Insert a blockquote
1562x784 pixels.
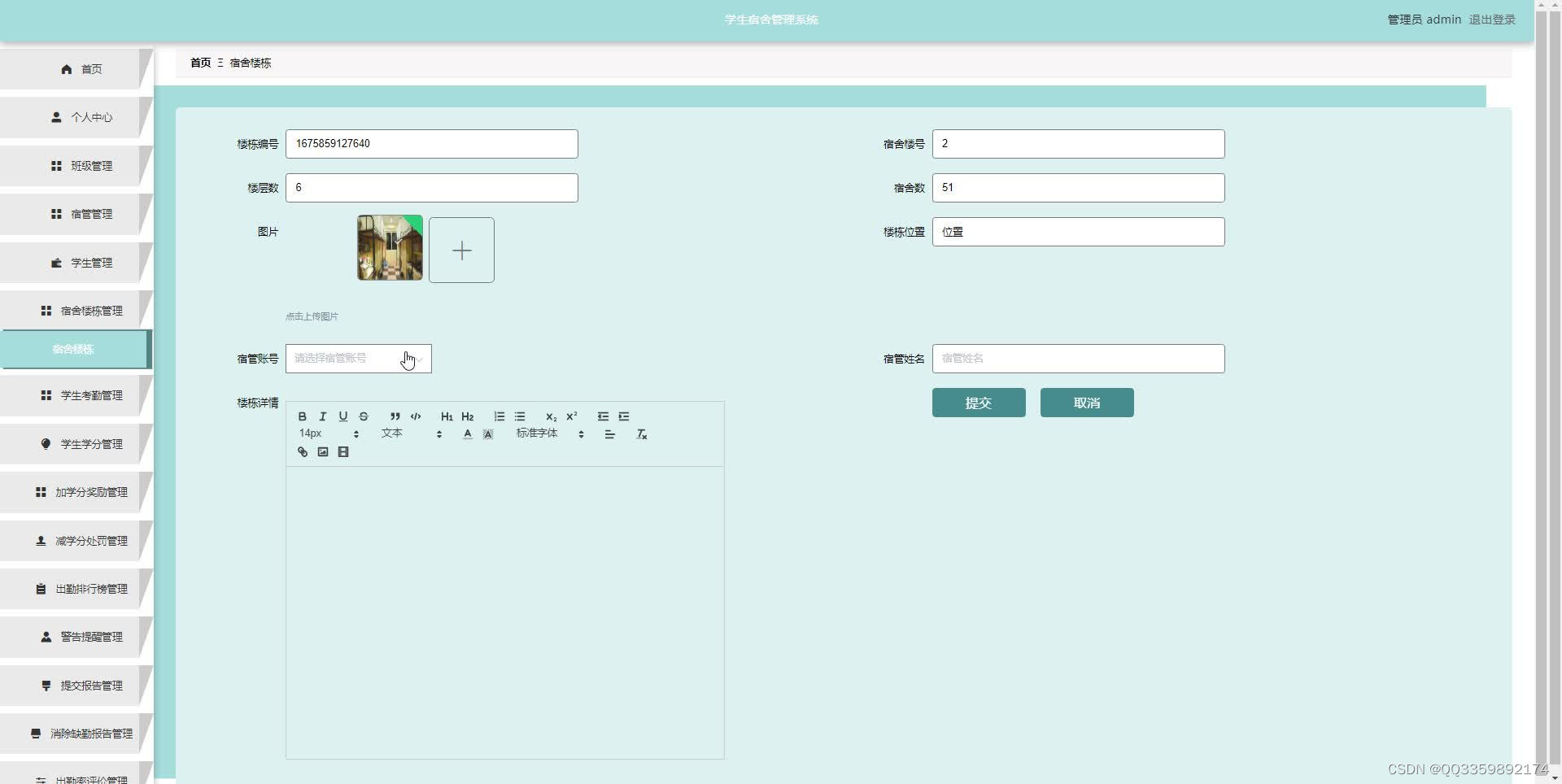click(395, 416)
